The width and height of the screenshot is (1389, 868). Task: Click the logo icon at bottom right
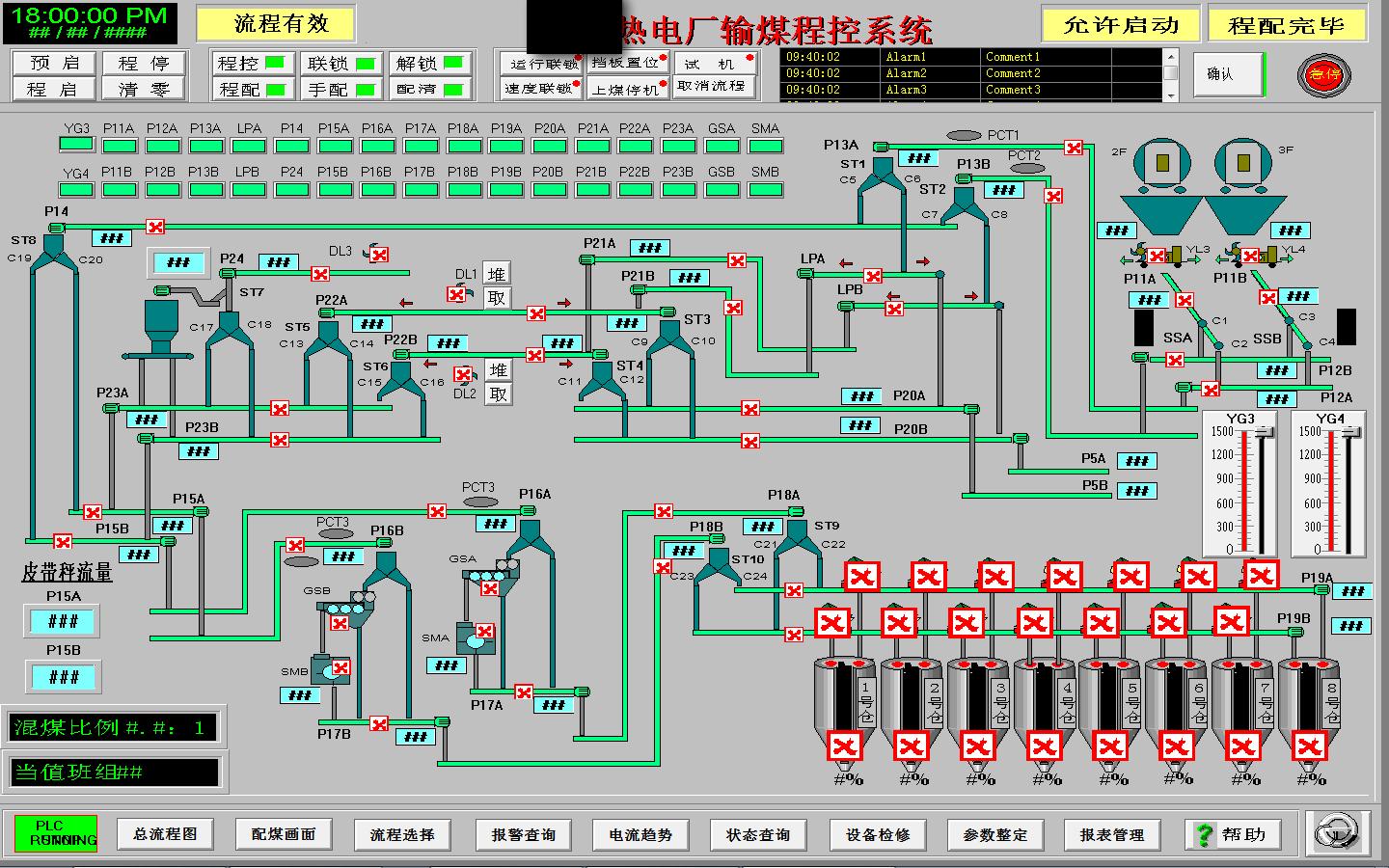(1338, 831)
